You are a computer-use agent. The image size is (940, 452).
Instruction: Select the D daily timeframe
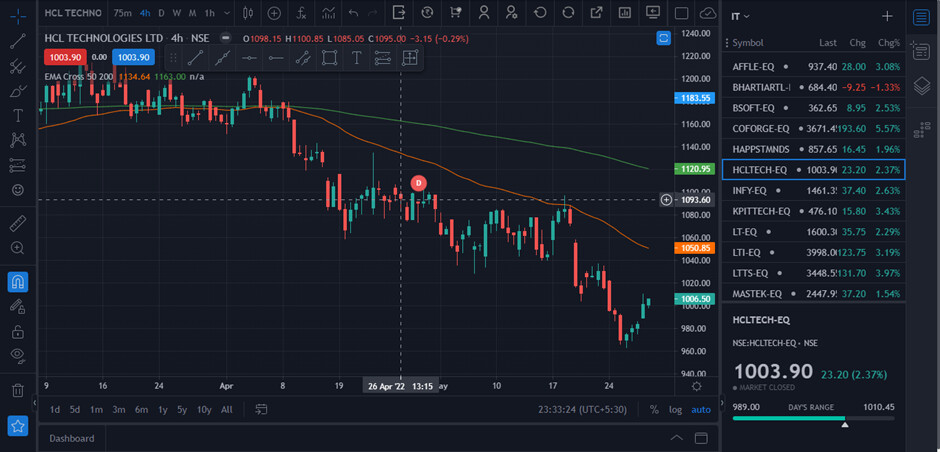[161, 13]
